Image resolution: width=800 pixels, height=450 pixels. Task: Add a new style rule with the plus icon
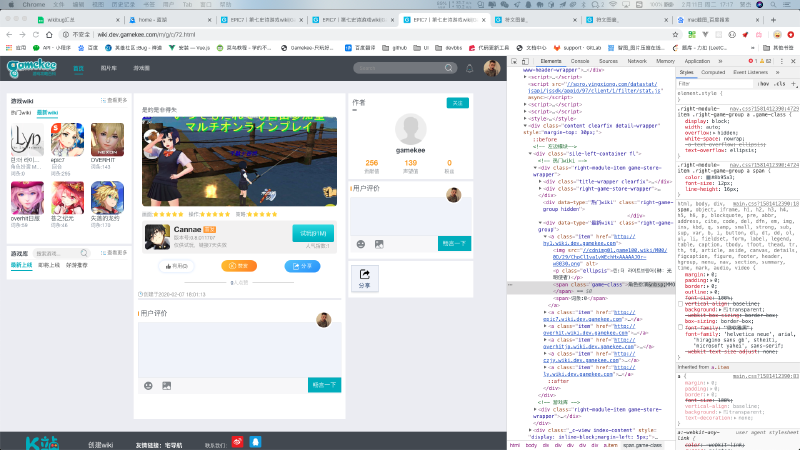pyautogui.click(x=793, y=84)
